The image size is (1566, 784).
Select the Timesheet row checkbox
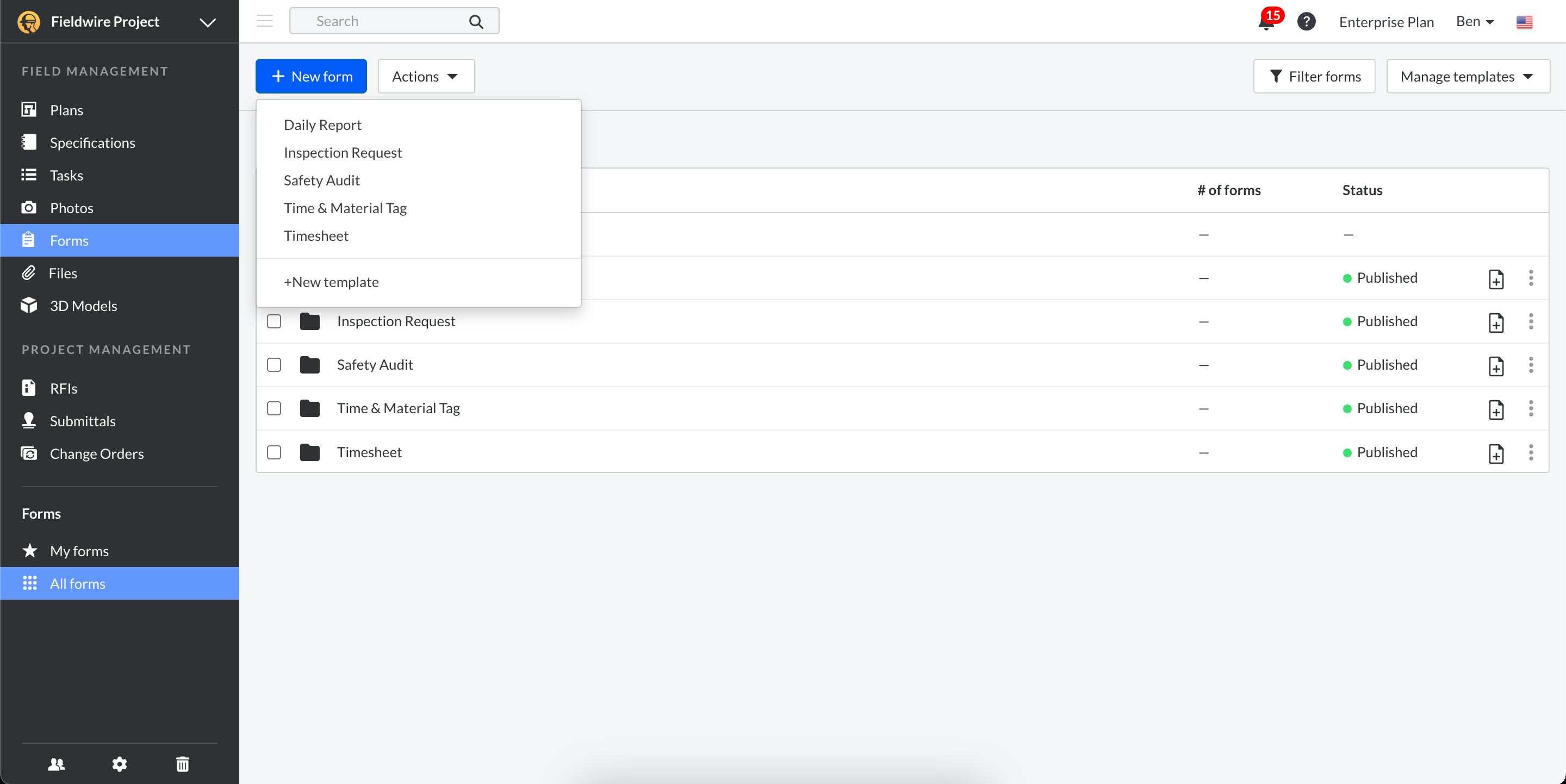point(274,452)
